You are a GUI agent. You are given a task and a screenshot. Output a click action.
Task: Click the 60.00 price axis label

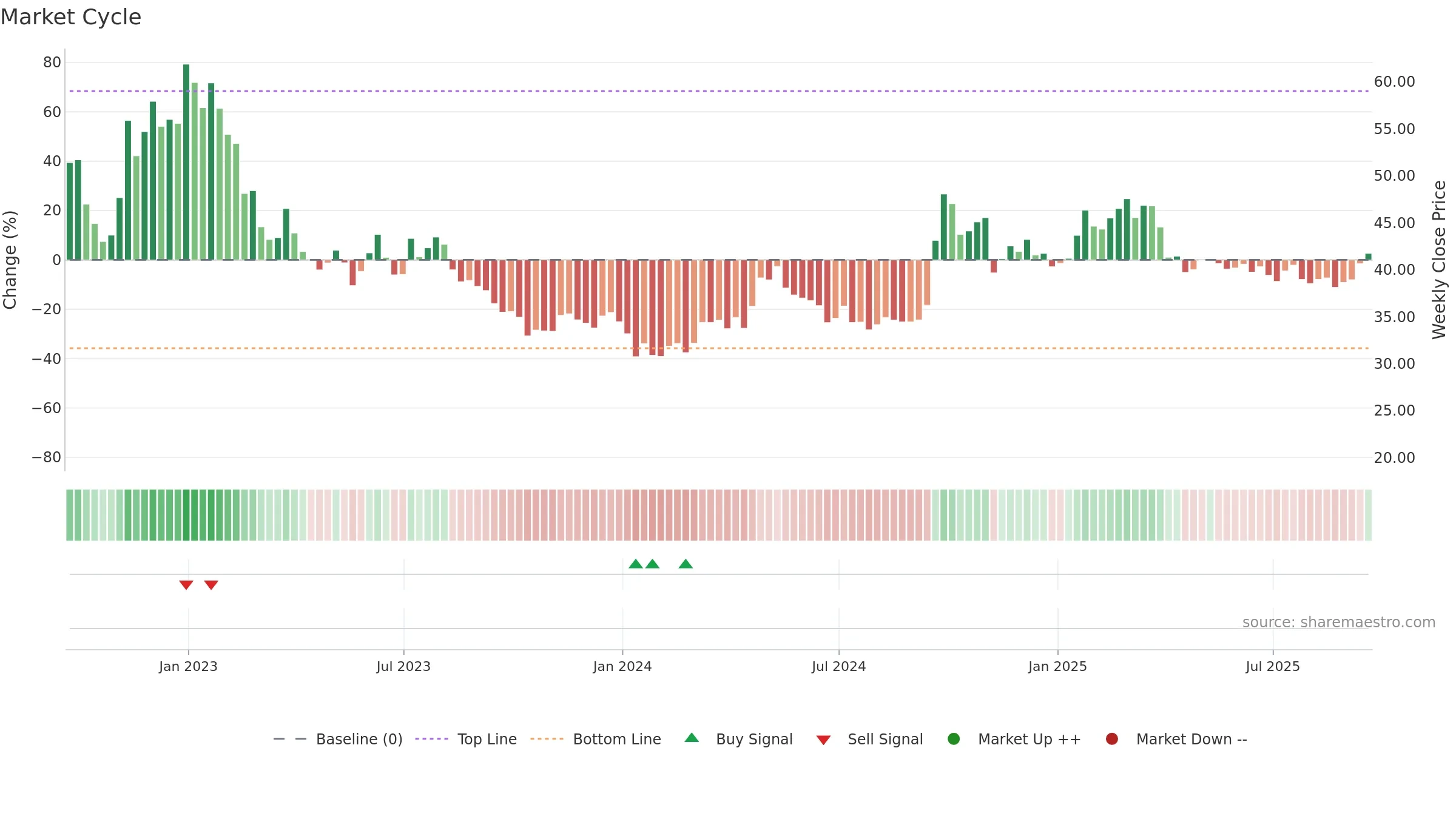coord(1394,81)
